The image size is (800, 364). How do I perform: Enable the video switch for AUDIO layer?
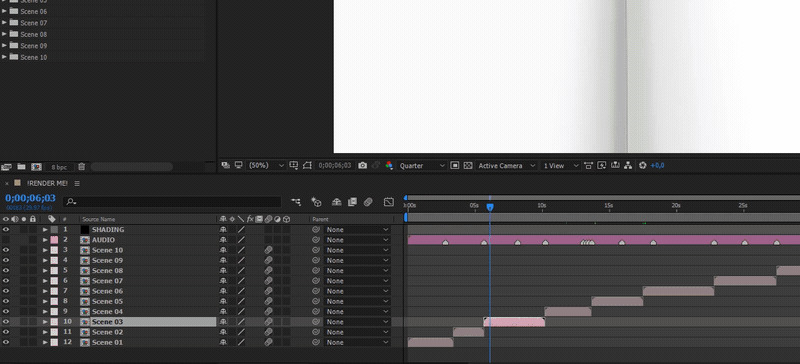pyautogui.click(x=6, y=240)
